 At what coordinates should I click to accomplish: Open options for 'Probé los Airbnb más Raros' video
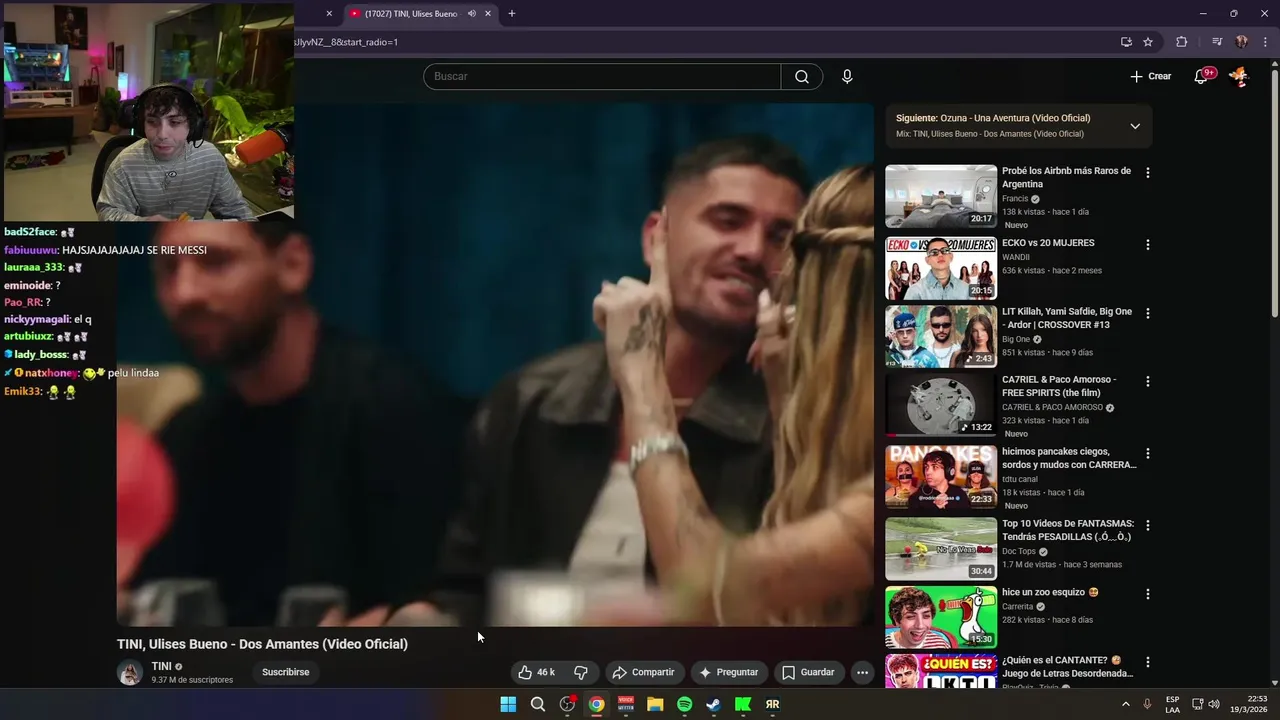pyautogui.click(x=1147, y=173)
